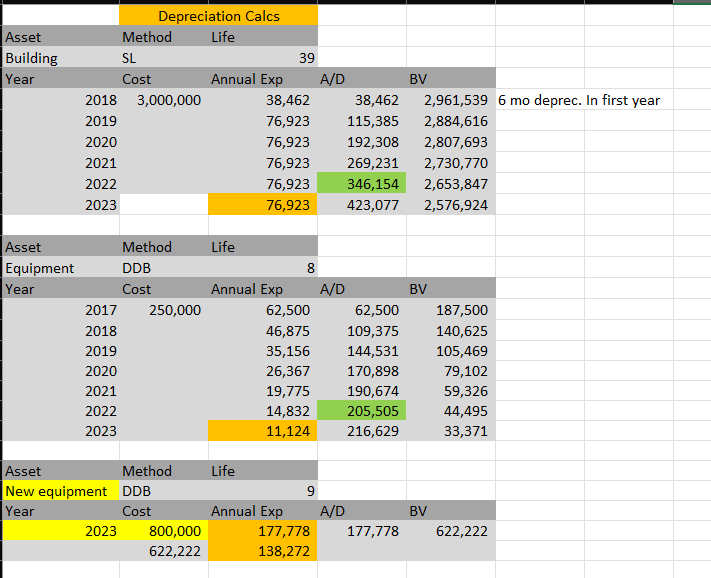Select equipment book value 187,500
The image size is (711, 578).
[451, 310]
